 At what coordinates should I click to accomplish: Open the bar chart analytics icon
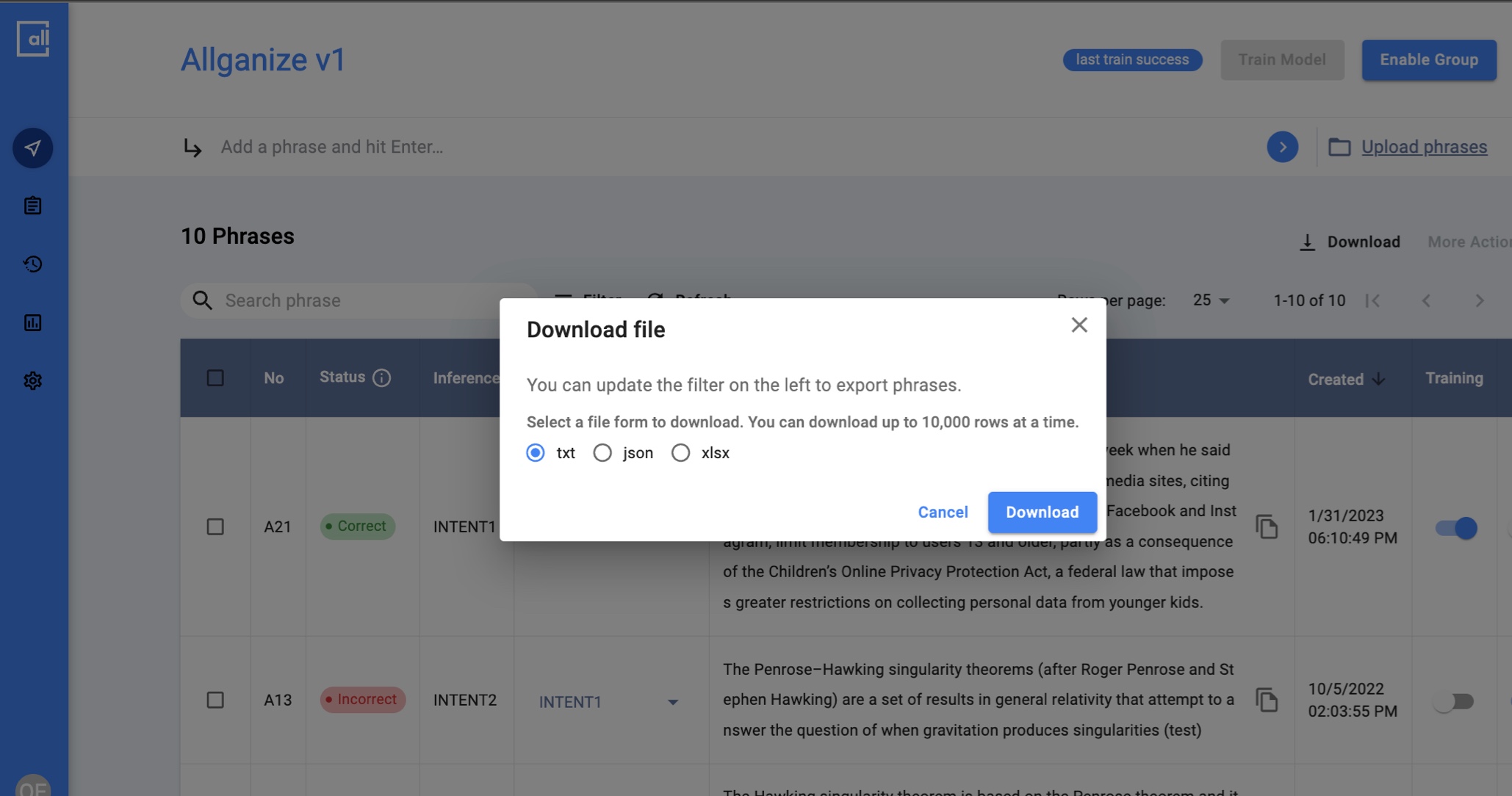coord(32,322)
